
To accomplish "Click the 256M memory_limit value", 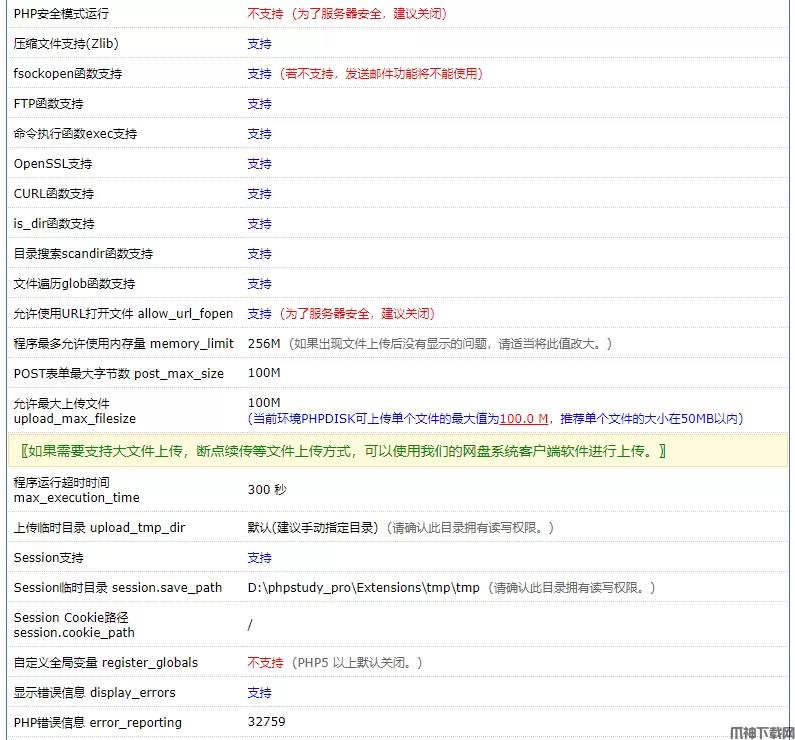I will (x=264, y=344).
